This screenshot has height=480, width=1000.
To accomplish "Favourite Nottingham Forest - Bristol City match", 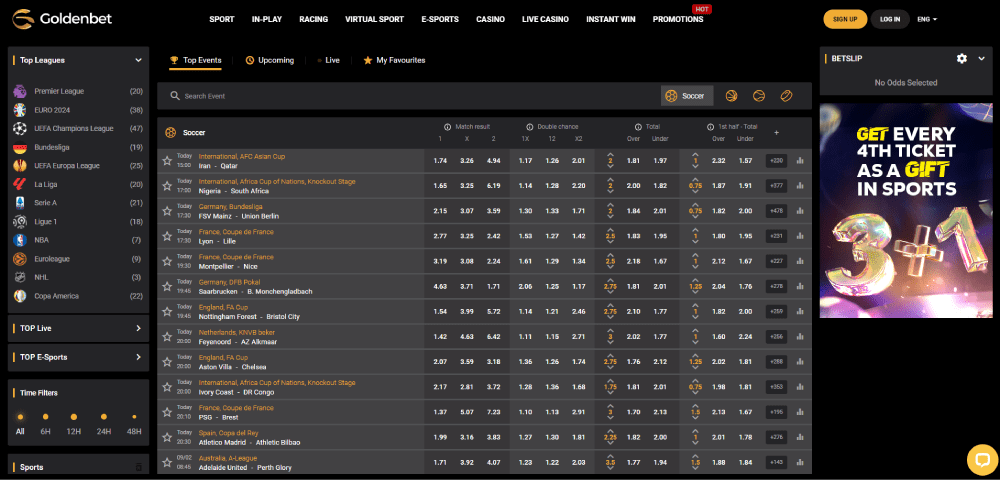I will coord(167,311).
